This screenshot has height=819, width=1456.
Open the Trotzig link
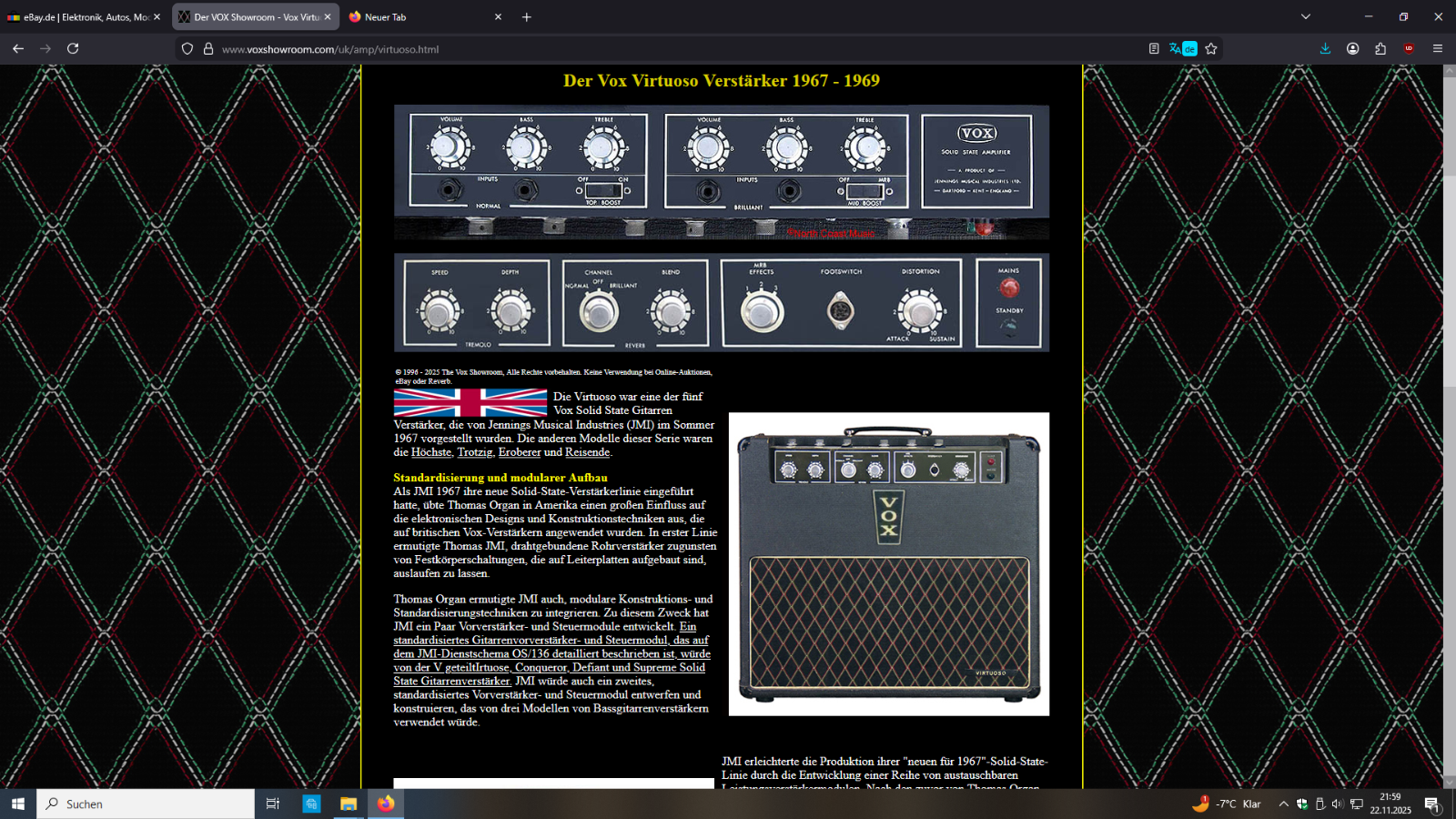475,452
